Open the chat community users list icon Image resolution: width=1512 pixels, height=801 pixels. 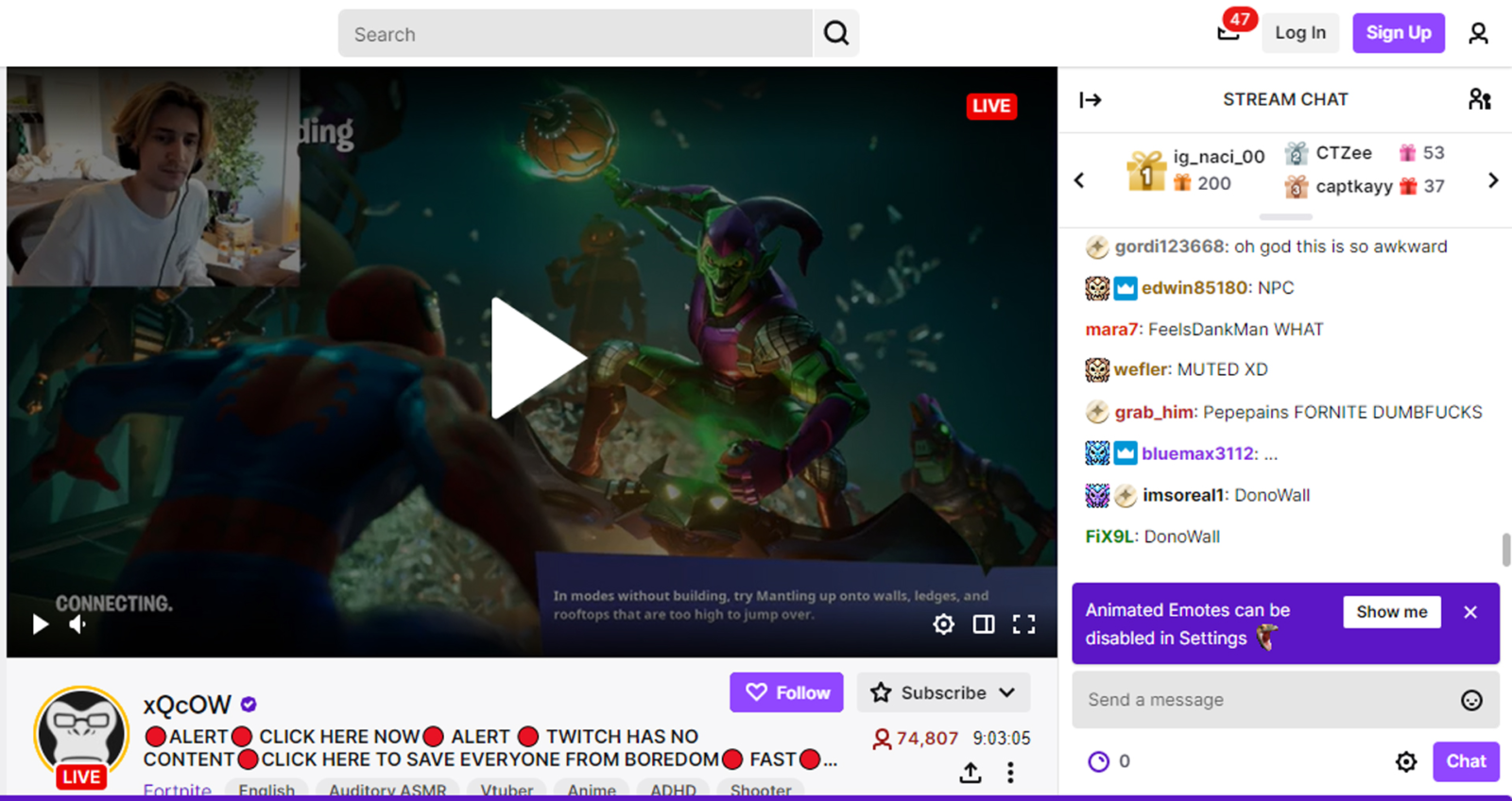(1479, 99)
